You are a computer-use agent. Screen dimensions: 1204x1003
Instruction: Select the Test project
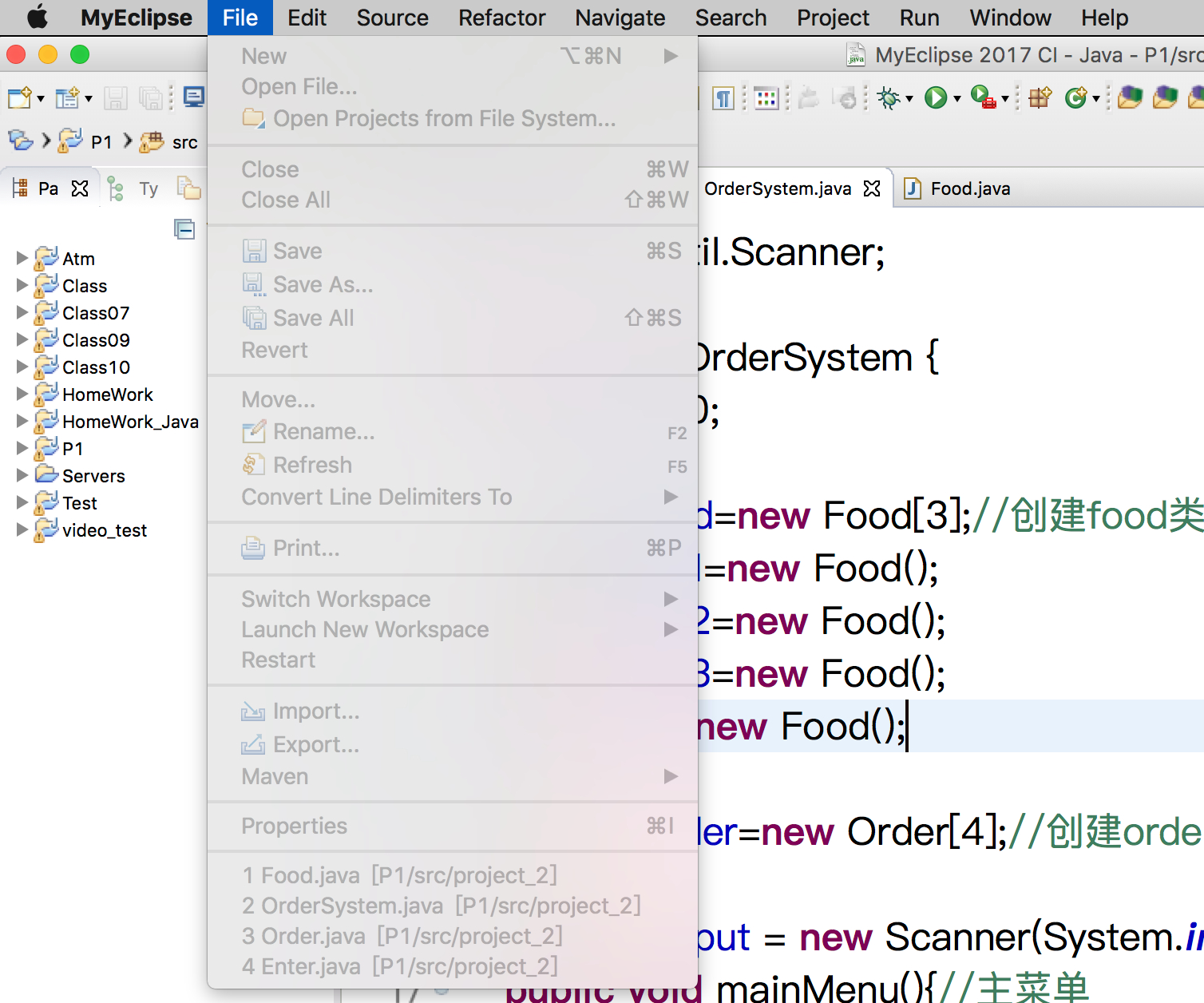pos(80,503)
